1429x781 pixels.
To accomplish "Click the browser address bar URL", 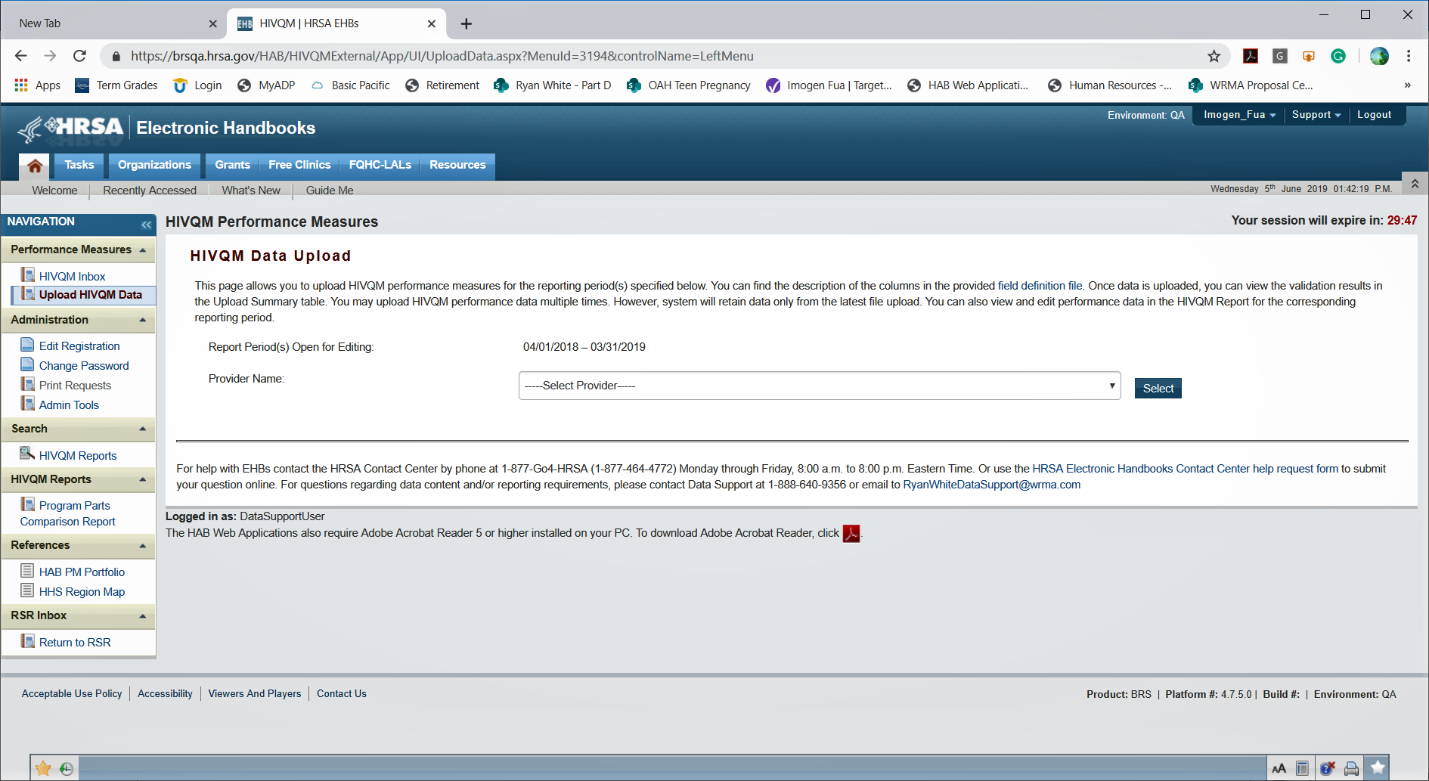I will [x=442, y=56].
